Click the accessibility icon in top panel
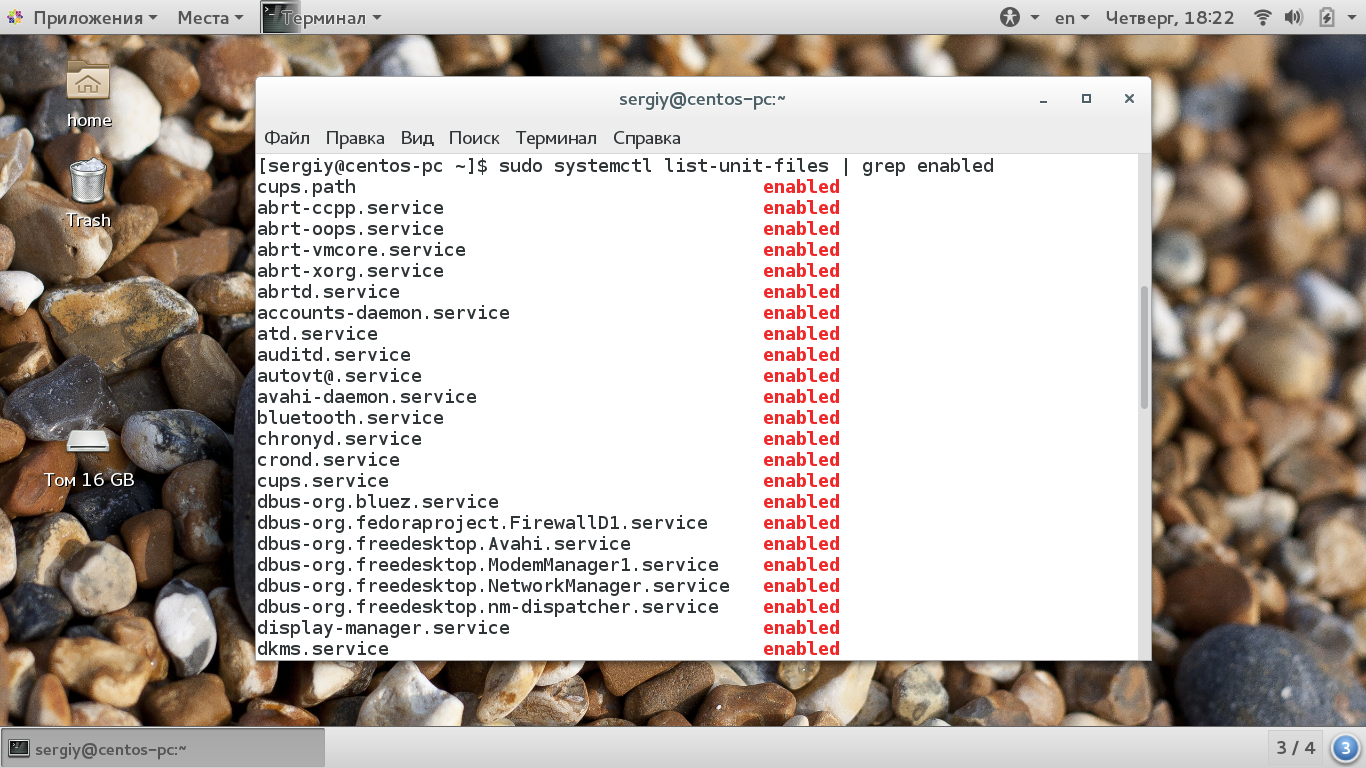1366x768 pixels. coord(1010,17)
